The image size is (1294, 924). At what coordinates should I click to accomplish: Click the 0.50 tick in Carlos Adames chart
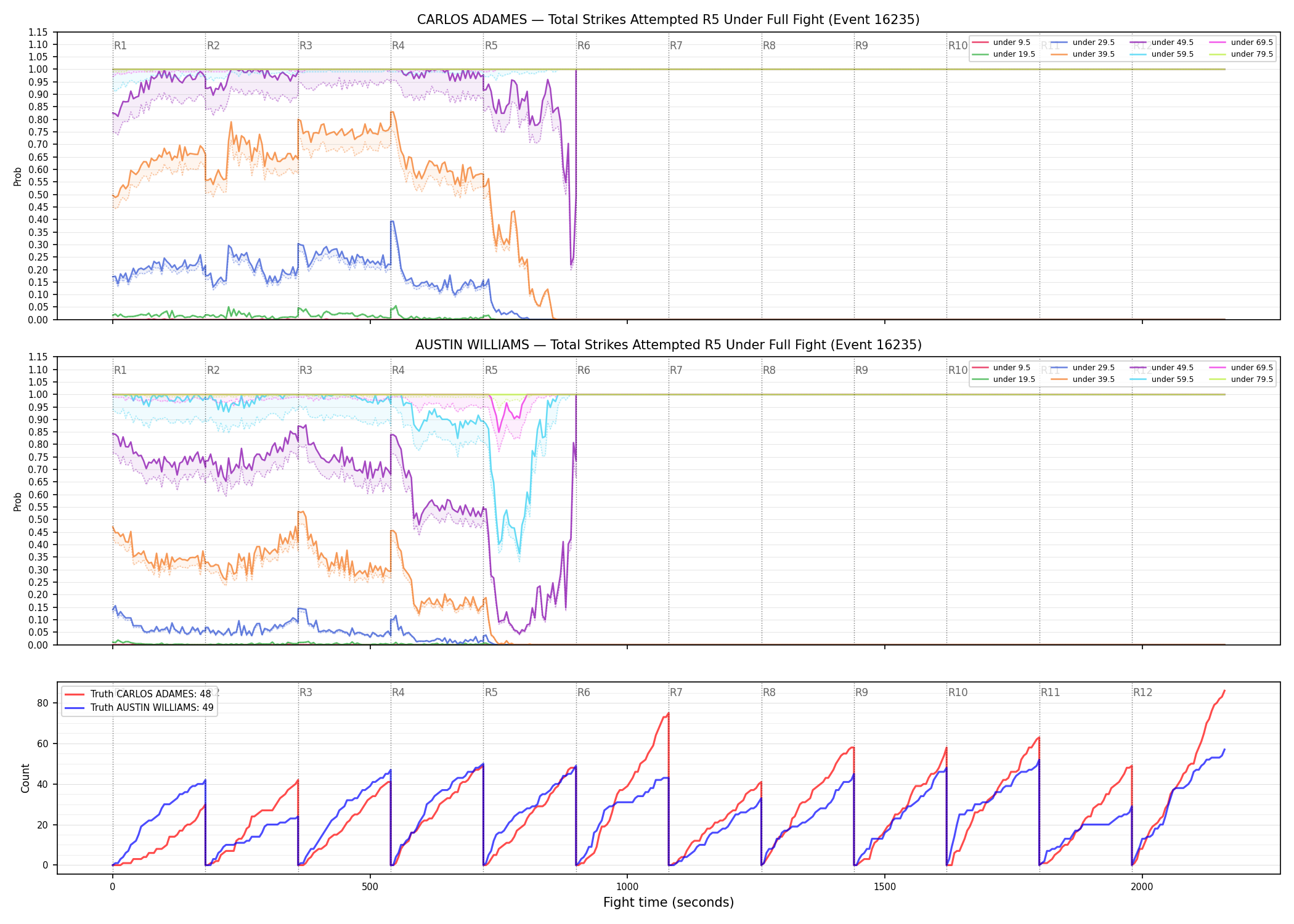coord(38,195)
